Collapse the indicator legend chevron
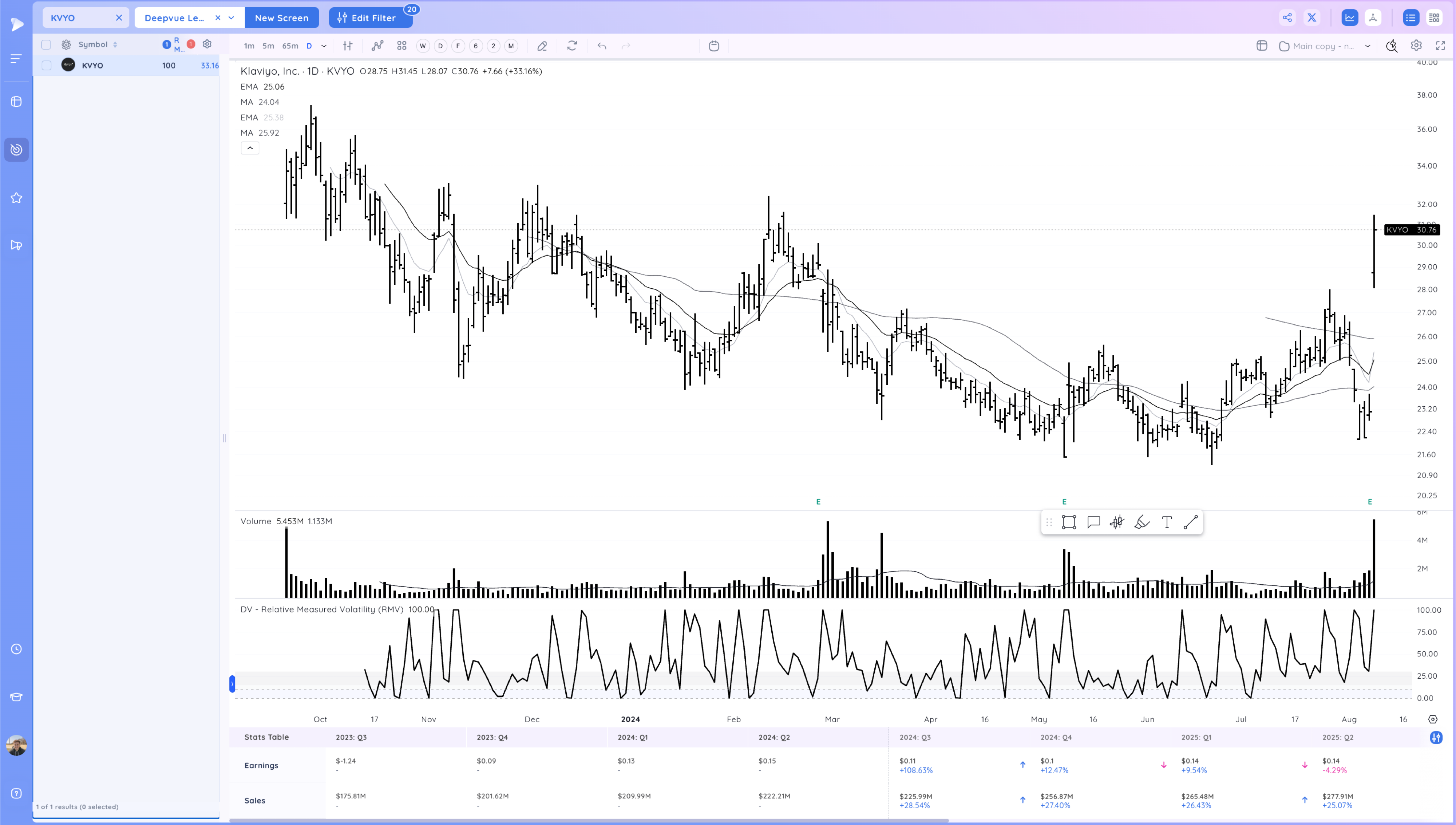 coord(250,148)
